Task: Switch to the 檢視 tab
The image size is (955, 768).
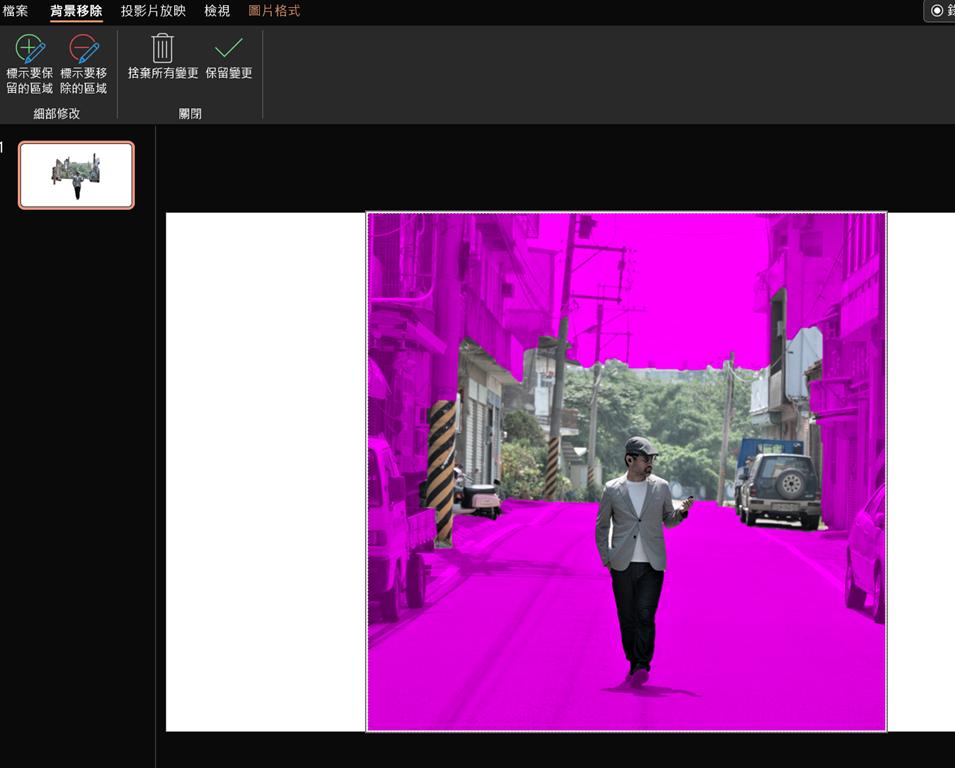Action: click(x=217, y=11)
